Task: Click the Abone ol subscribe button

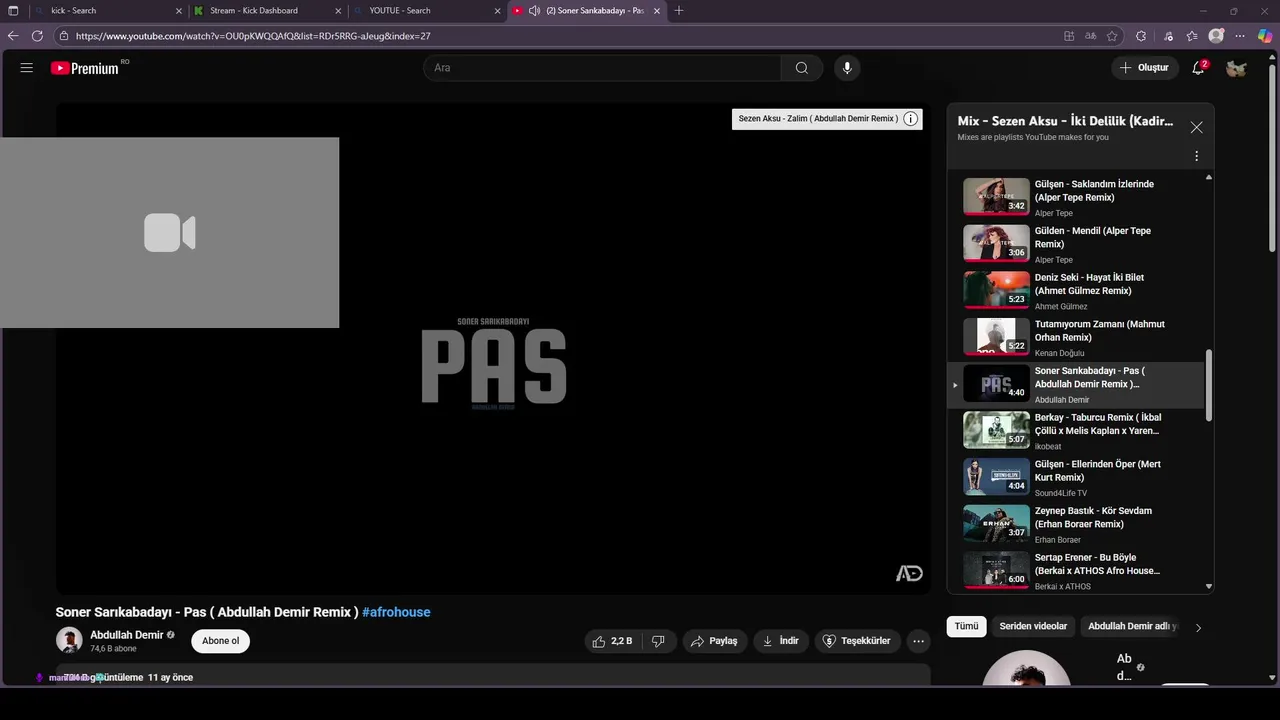Action: tap(220, 641)
